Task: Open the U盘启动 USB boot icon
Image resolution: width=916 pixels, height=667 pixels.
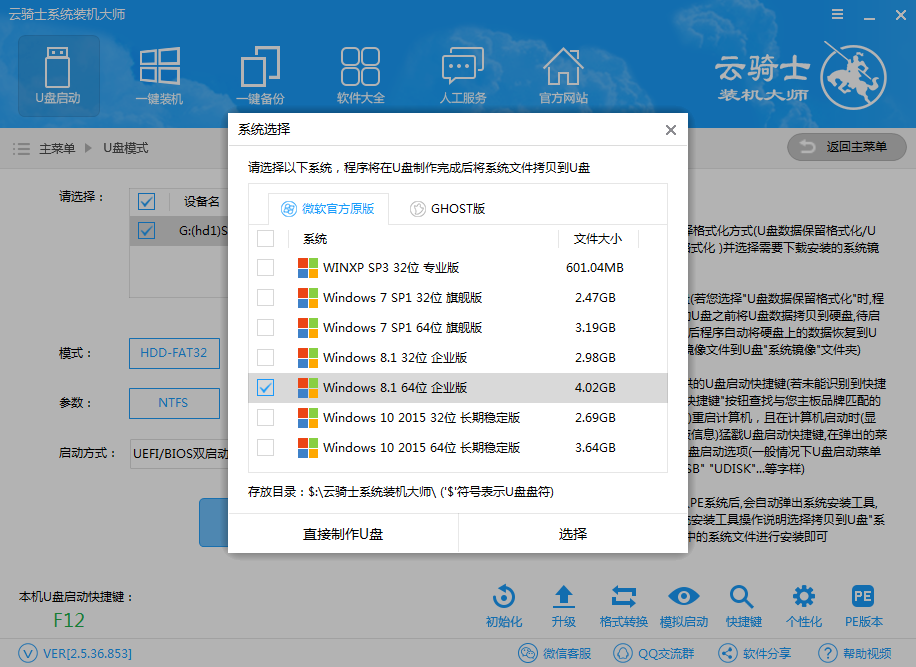Action: pyautogui.click(x=58, y=68)
